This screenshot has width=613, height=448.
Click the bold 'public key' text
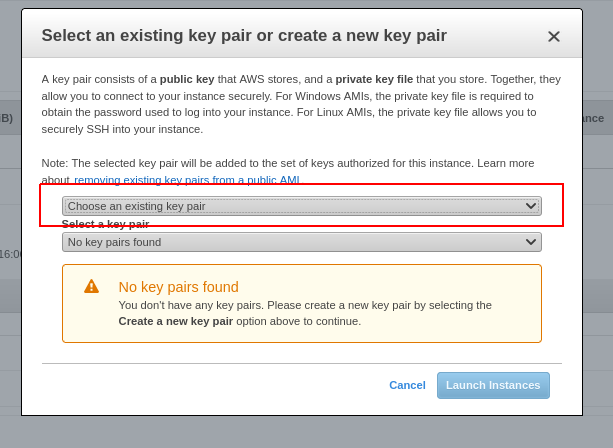tap(187, 79)
